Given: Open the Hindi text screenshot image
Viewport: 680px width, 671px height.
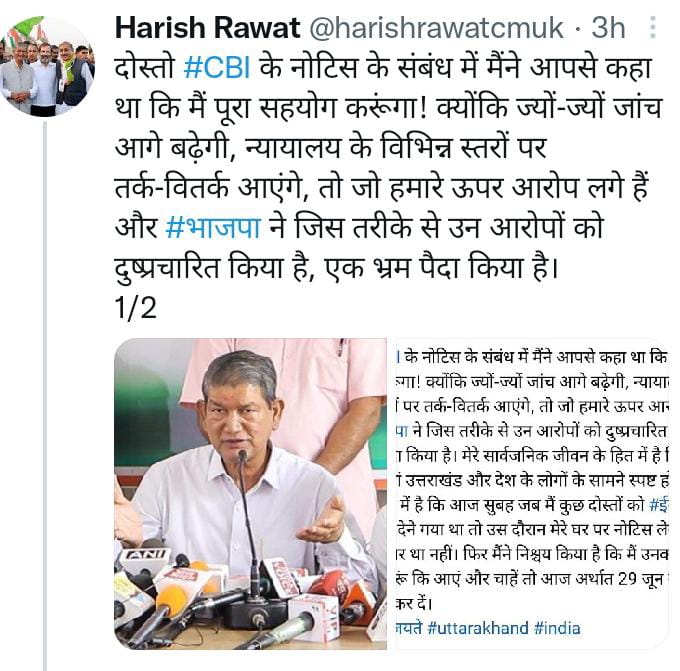Looking at the screenshot, I should 532,494.
